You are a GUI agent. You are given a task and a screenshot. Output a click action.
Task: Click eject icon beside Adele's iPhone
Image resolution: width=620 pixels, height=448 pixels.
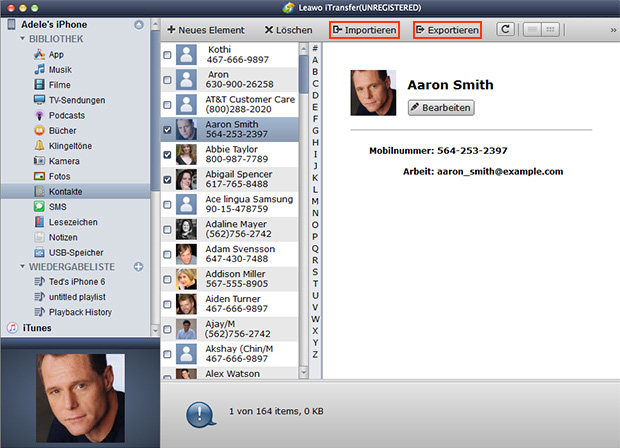tap(139, 25)
